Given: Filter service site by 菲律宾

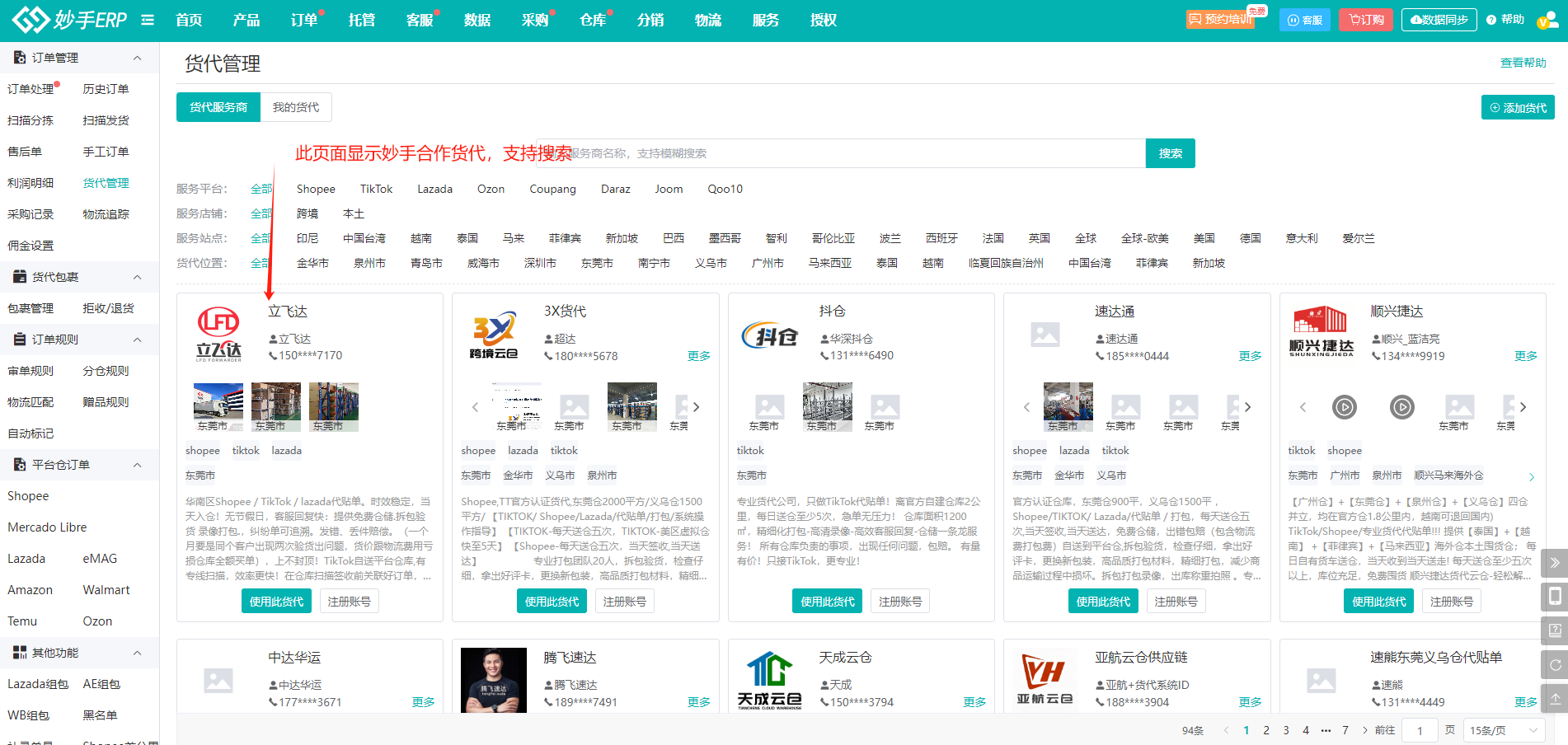Looking at the screenshot, I should 565,238.
